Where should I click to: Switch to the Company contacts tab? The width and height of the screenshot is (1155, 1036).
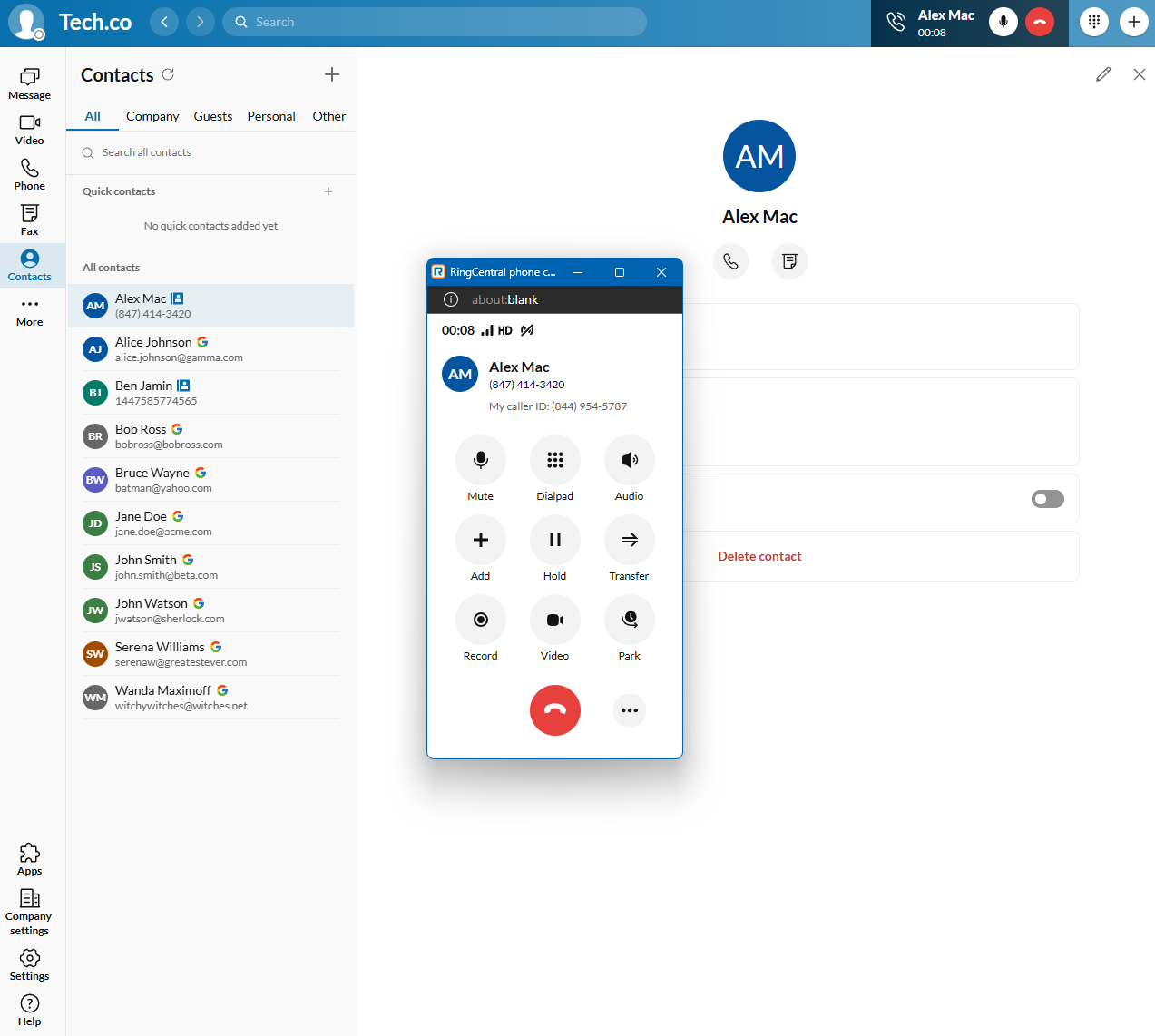point(152,116)
